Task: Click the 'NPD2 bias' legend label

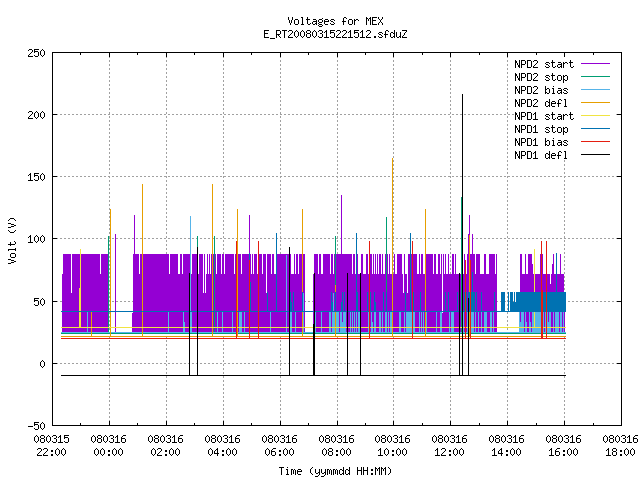Action: pos(541,90)
